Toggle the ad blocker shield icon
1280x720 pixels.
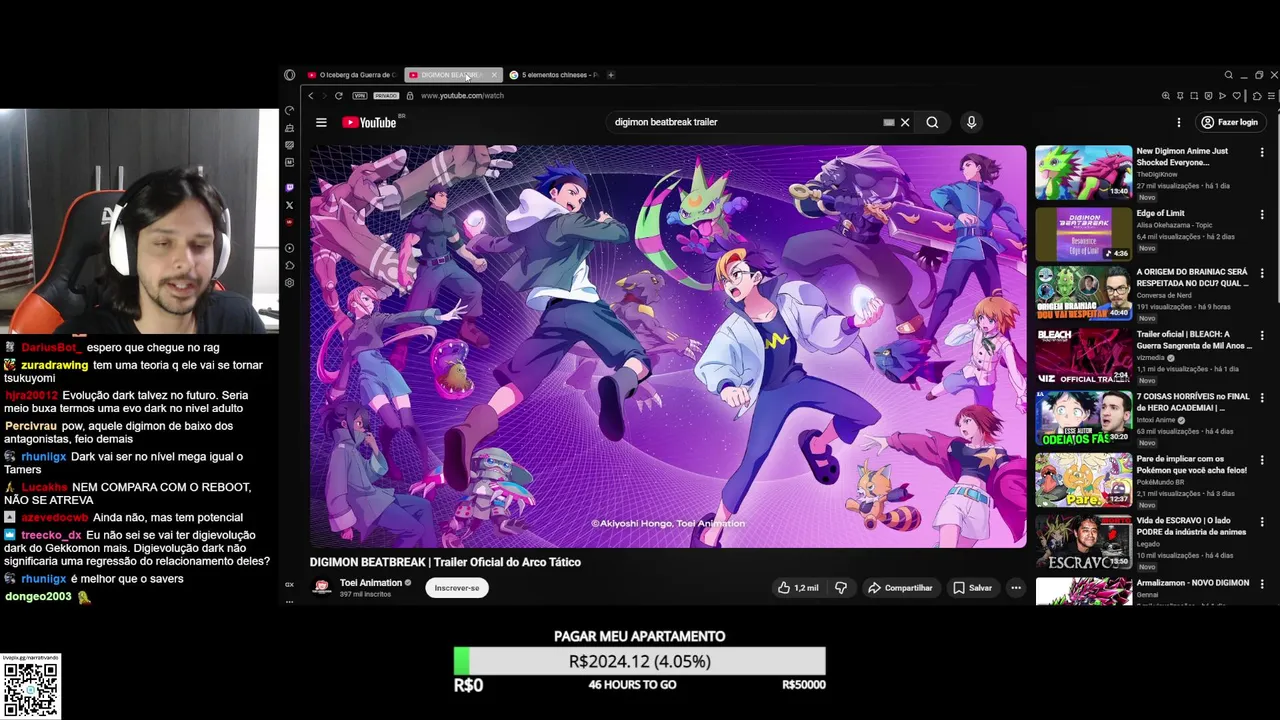(x=1208, y=96)
